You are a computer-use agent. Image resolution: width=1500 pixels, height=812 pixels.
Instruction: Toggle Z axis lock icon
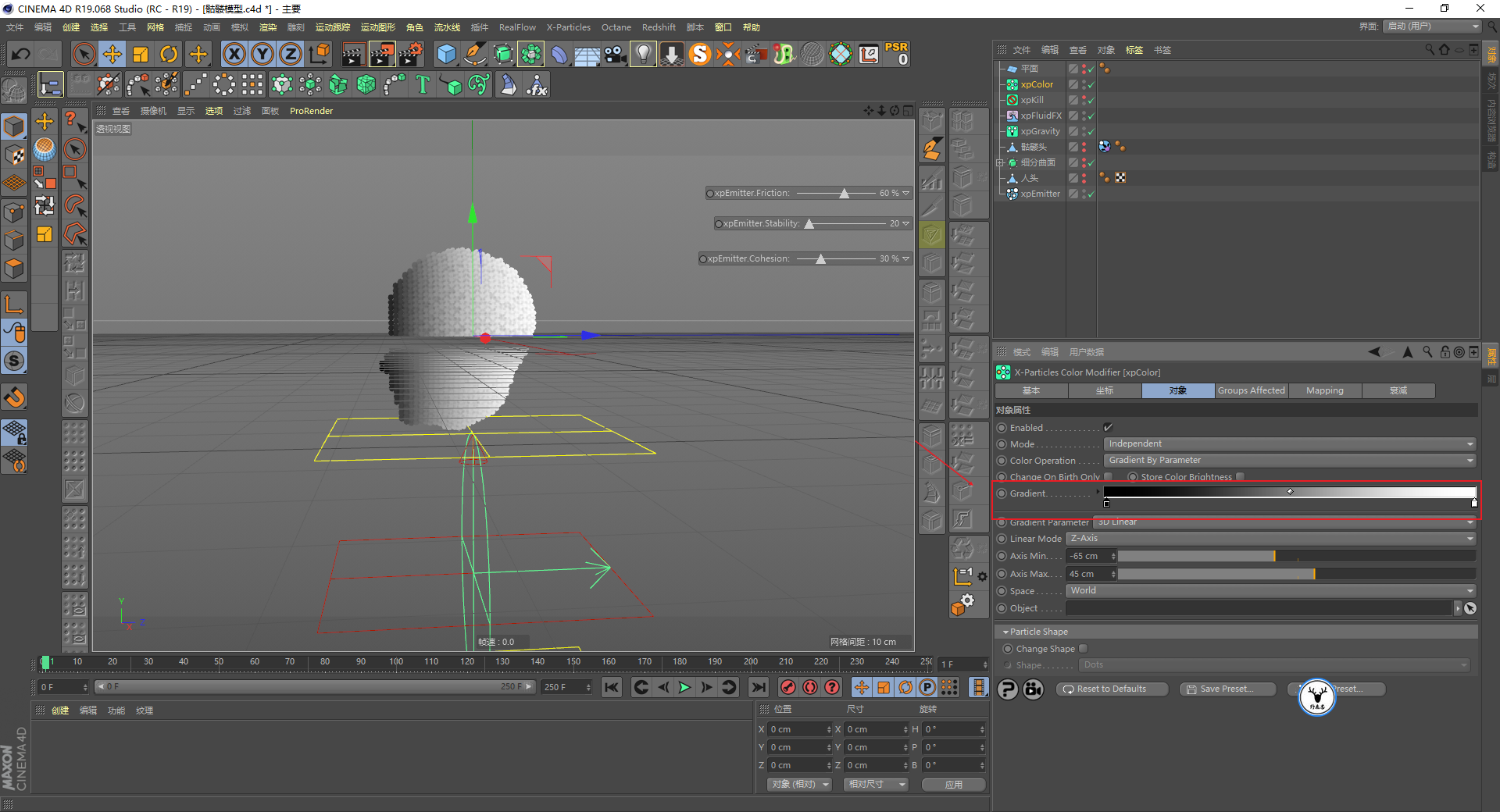[290, 54]
